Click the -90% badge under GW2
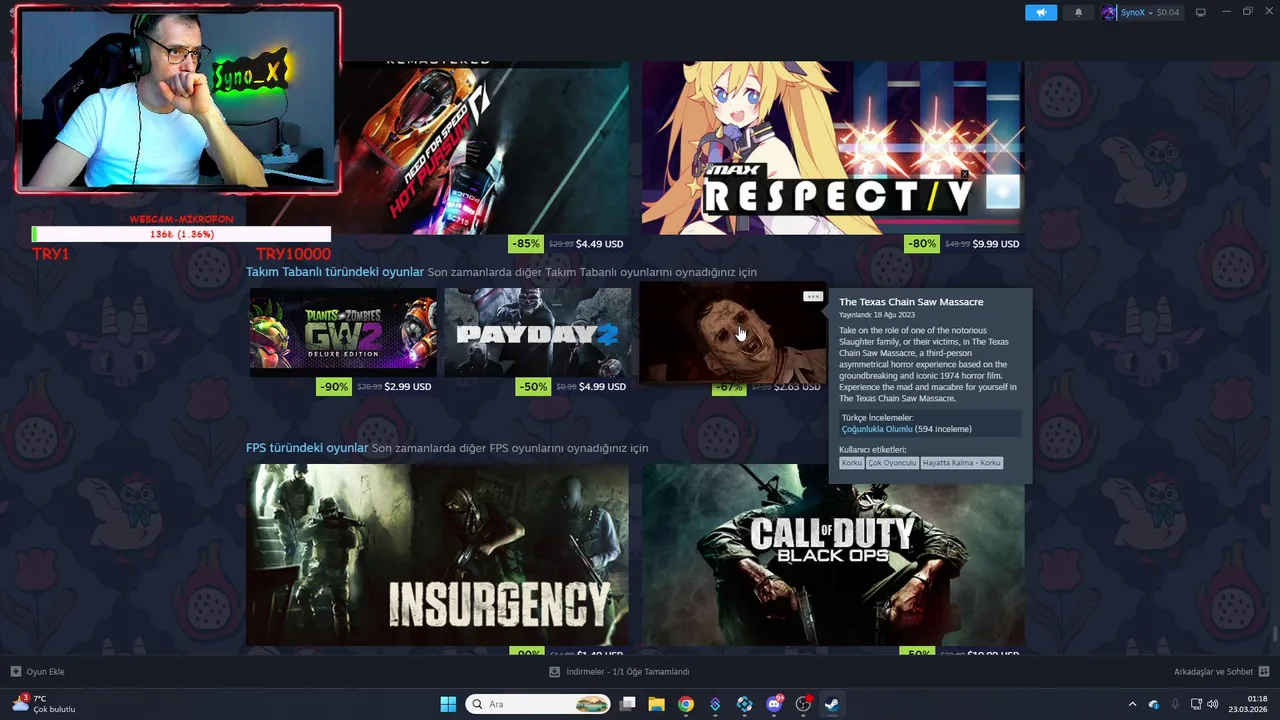1280x720 pixels. (x=334, y=386)
